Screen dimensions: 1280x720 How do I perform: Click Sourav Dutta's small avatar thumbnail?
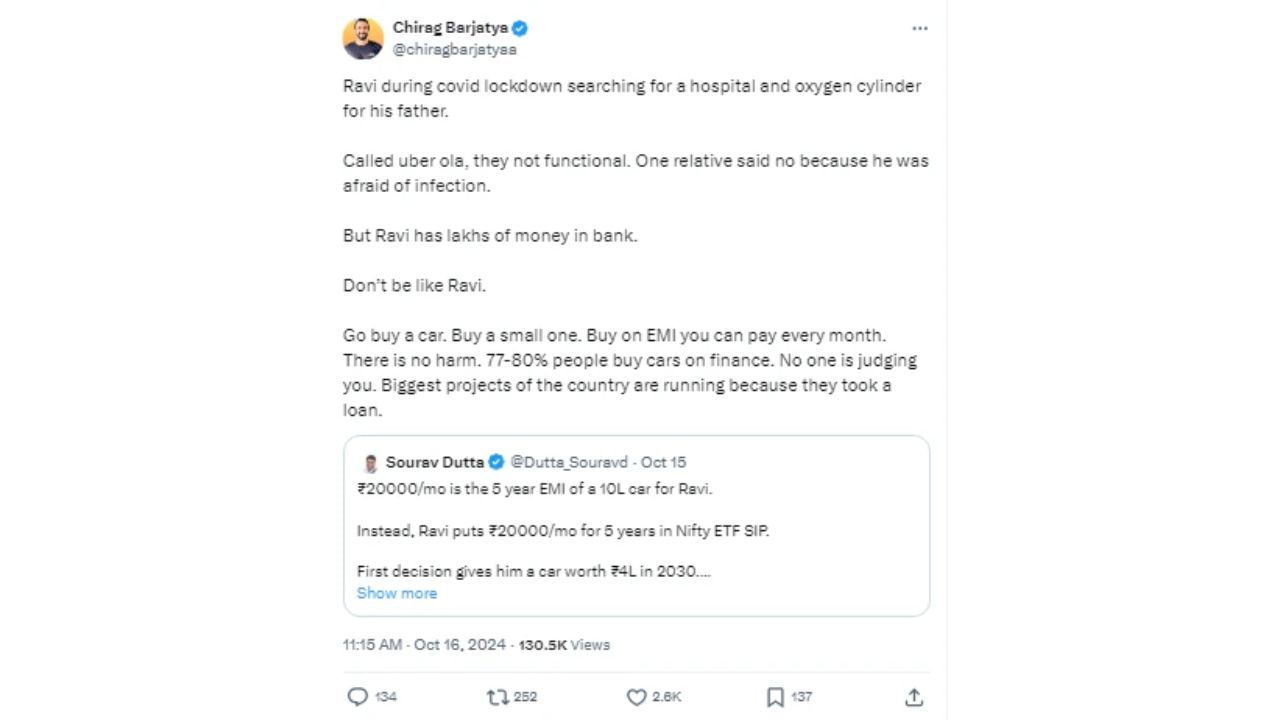[370, 462]
